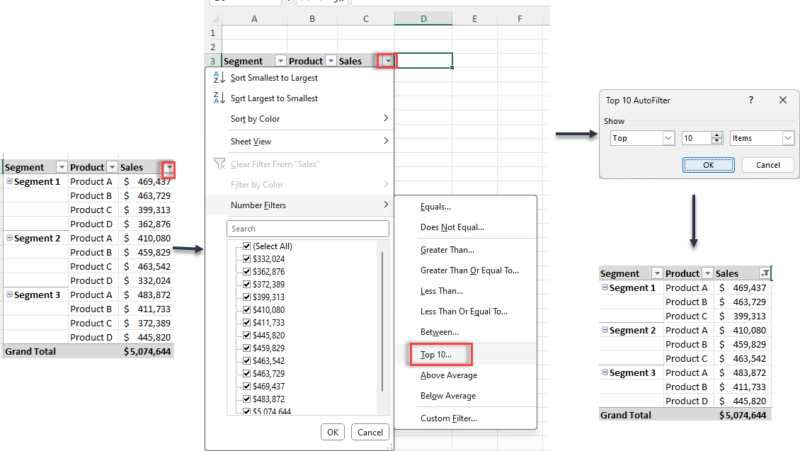
Task: Collapse Segment 3 in left pivot table
Action: (9, 294)
